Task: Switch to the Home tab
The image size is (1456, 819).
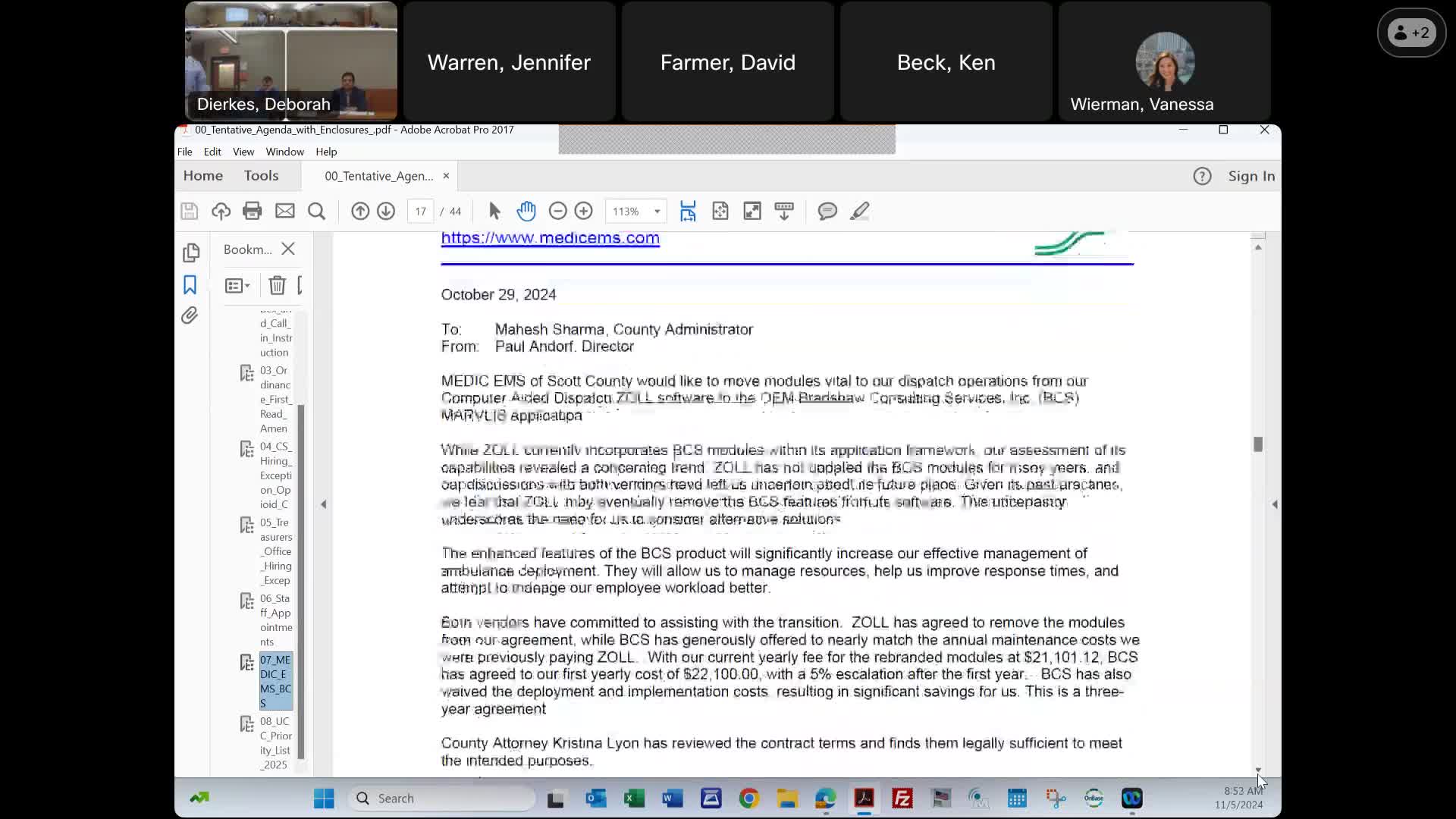Action: coord(203,176)
